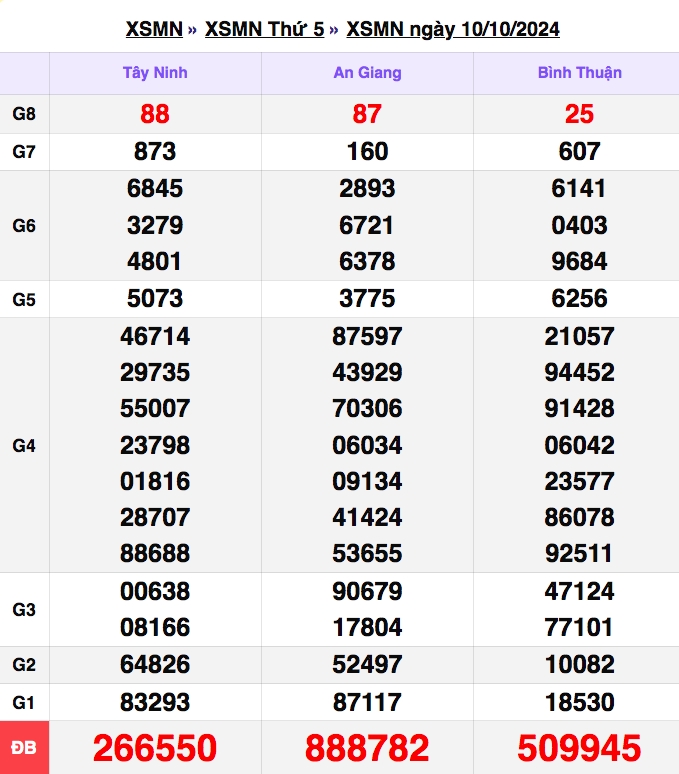Click G4 number 53655

tap(367, 553)
